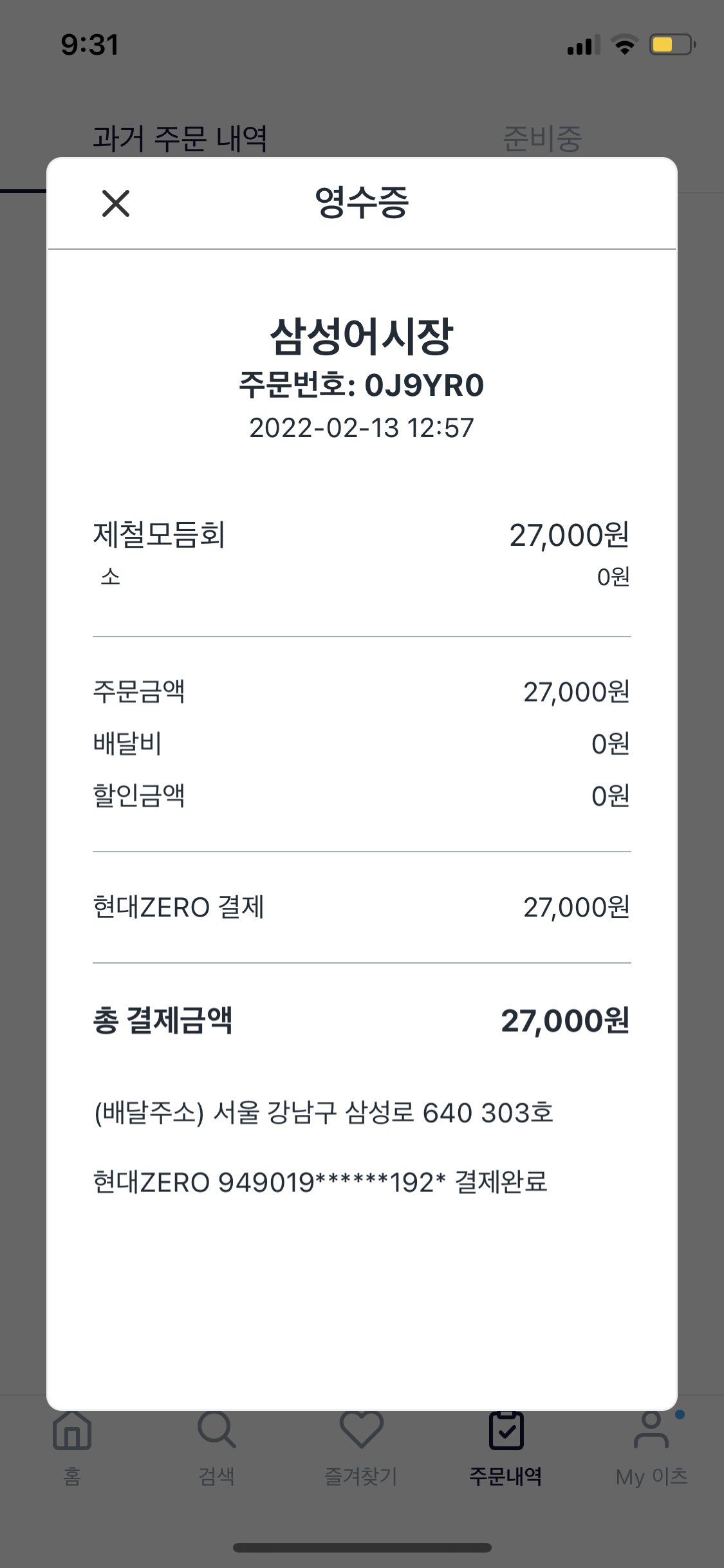Tap the order history clipboard icon
Screen dimensions: 724x1568
(x=506, y=1432)
